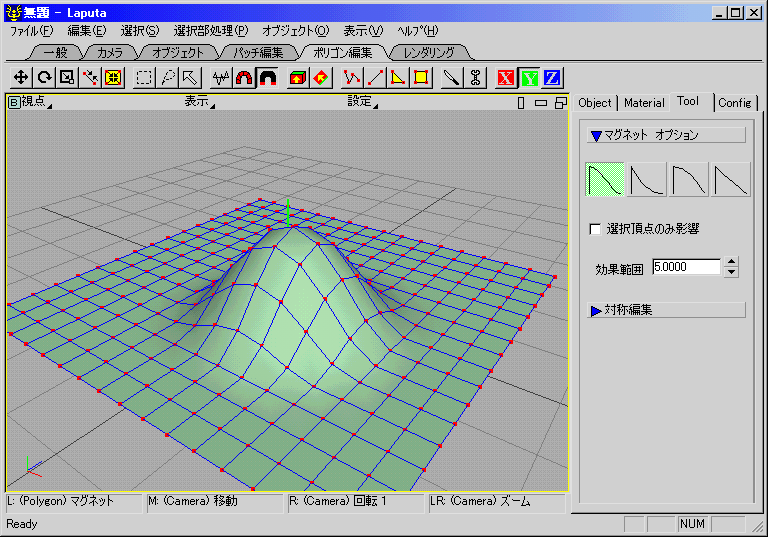Screen dimensions: 768x537
Task: Switch to the オブジェクト toolbar tab
Action: coord(178,52)
